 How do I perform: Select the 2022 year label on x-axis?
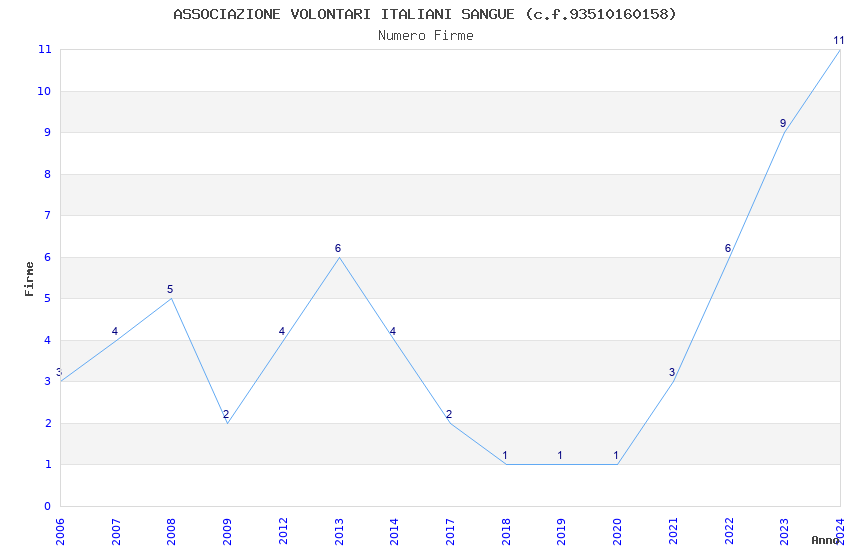[x=729, y=531]
